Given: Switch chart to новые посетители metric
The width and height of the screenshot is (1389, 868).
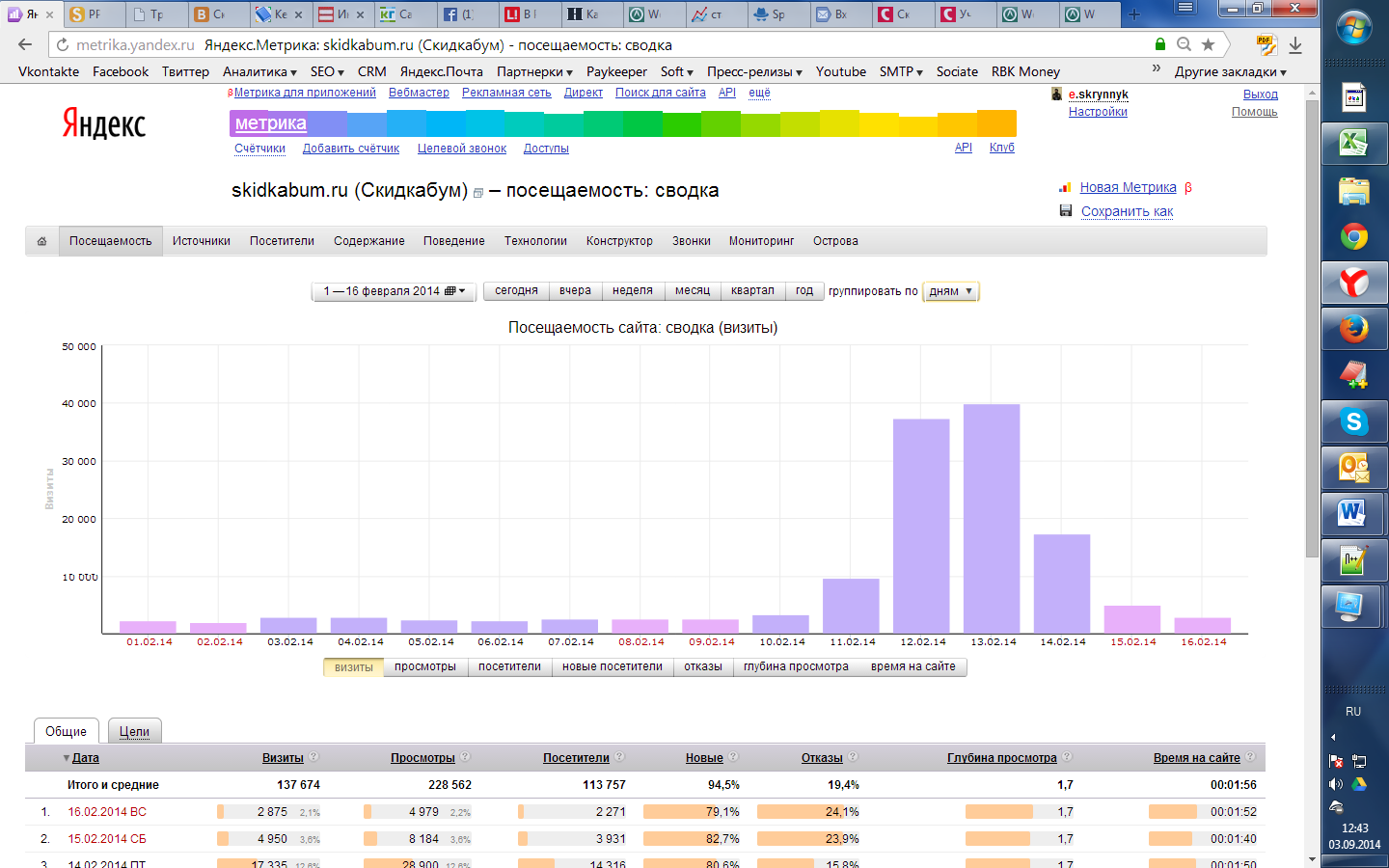Looking at the screenshot, I should [613, 666].
